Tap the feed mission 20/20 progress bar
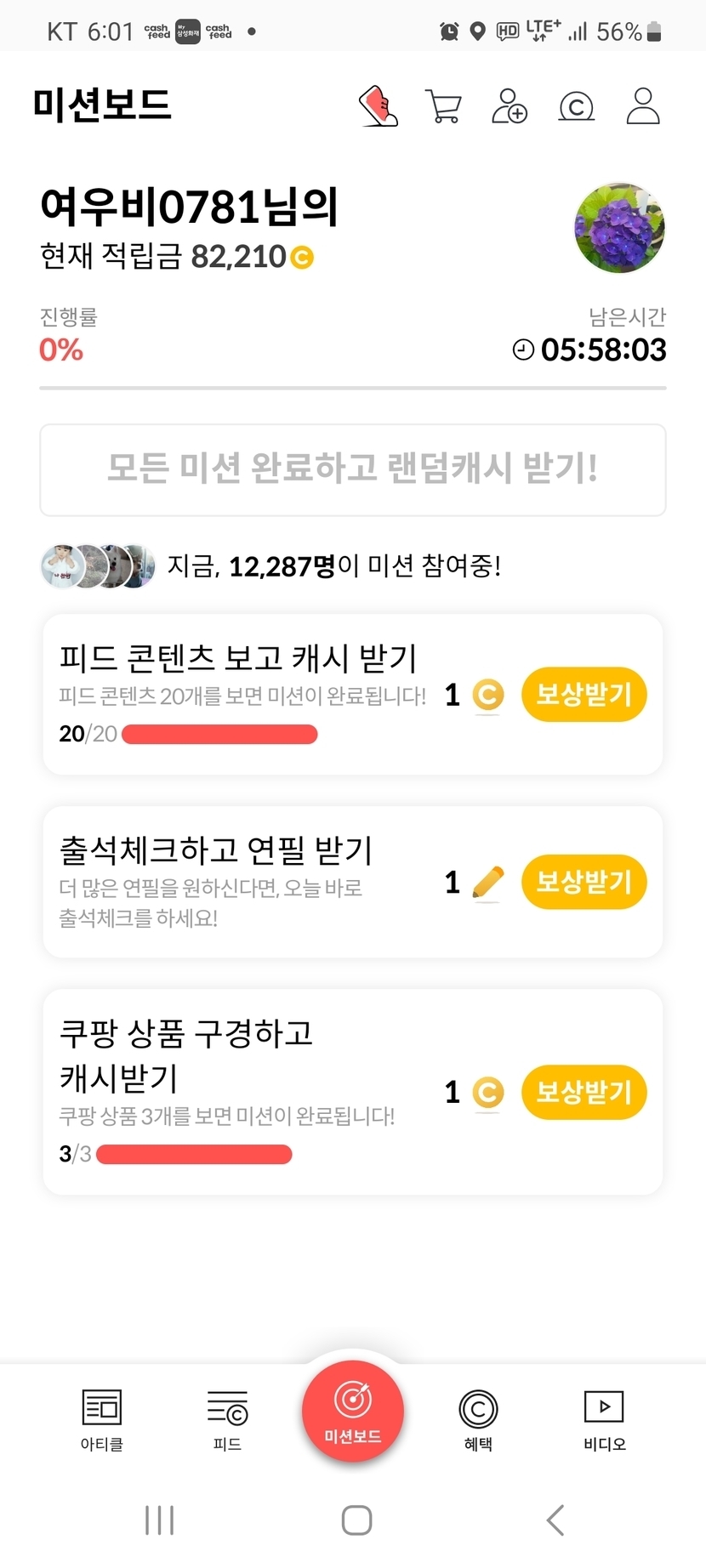The width and height of the screenshot is (706, 1568). [219, 734]
